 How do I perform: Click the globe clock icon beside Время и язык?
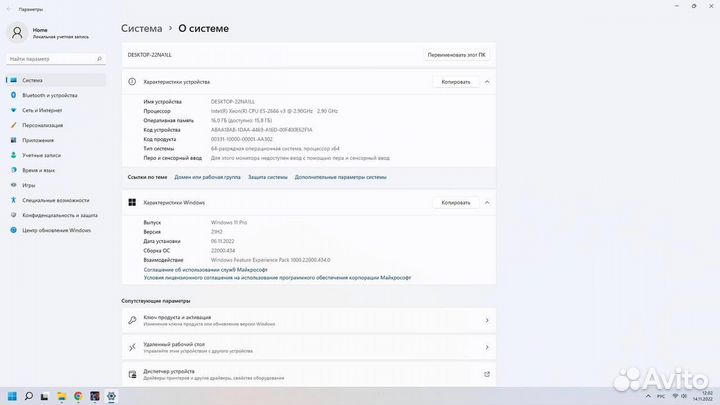(x=13, y=170)
